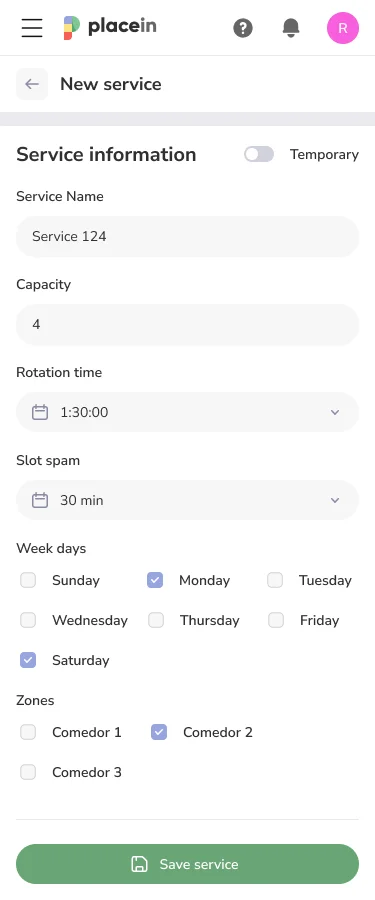Check the Wednesday checkbox
The height and width of the screenshot is (900, 375).
(28, 620)
